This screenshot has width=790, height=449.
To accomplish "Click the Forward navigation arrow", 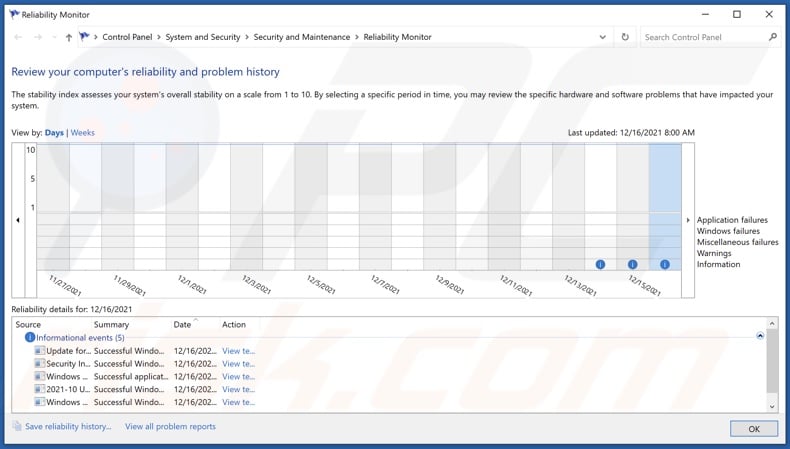I will [x=38, y=37].
